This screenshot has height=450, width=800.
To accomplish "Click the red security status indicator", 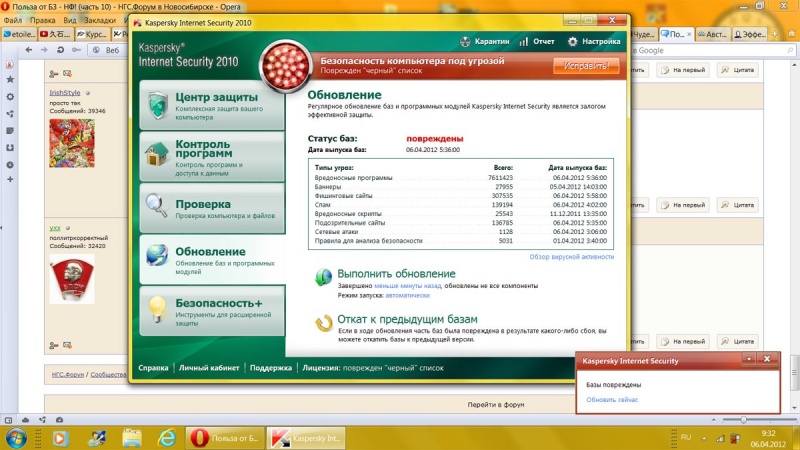I will point(285,66).
